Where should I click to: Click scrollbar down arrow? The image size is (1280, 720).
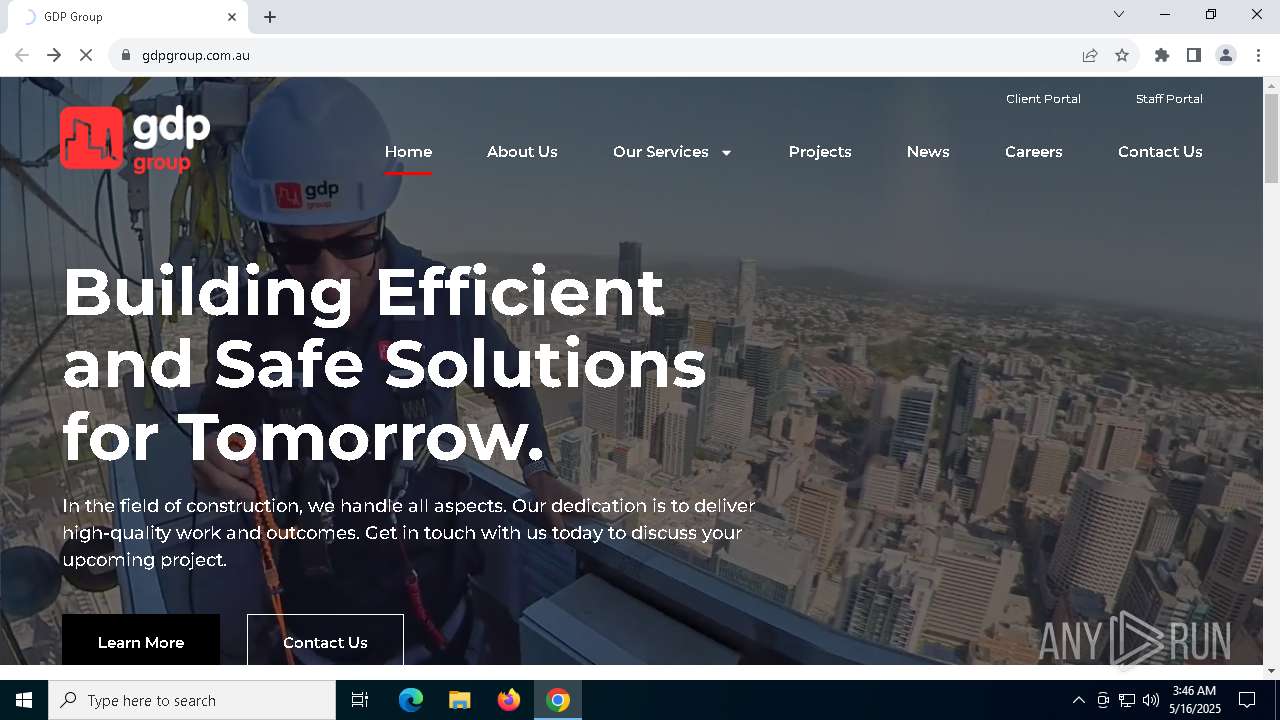pyautogui.click(x=1271, y=671)
